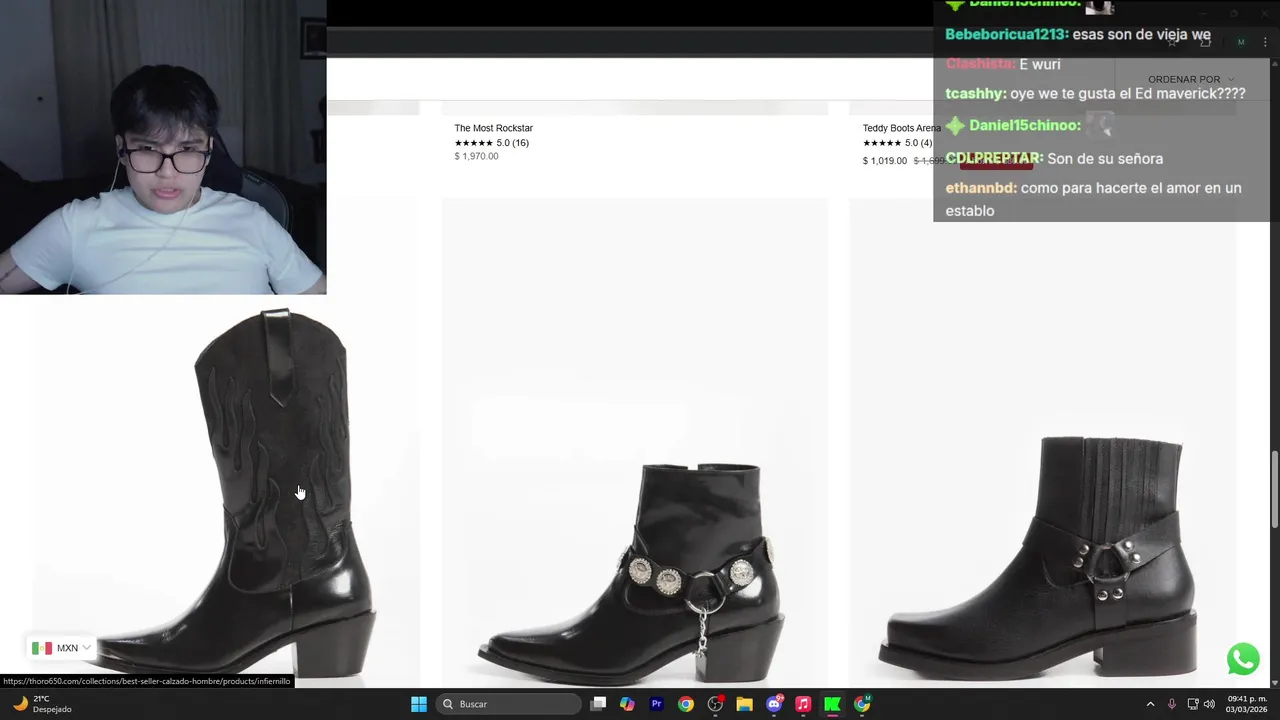Viewport: 1280px width, 720px height.
Task: Open File Explorer from taskbar
Action: [x=744, y=704]
